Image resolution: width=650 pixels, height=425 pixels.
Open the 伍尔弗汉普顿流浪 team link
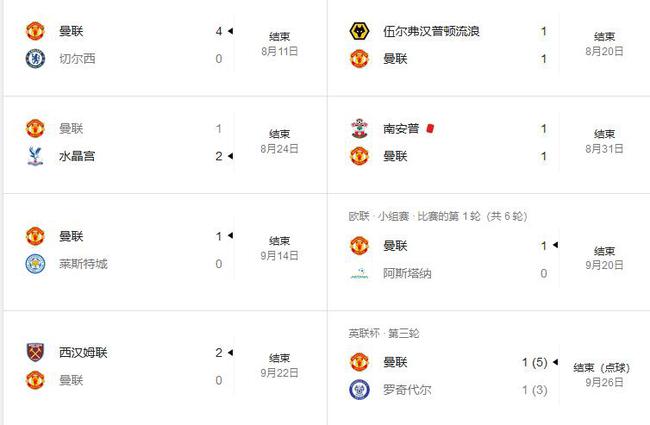(x=431, y=31)
